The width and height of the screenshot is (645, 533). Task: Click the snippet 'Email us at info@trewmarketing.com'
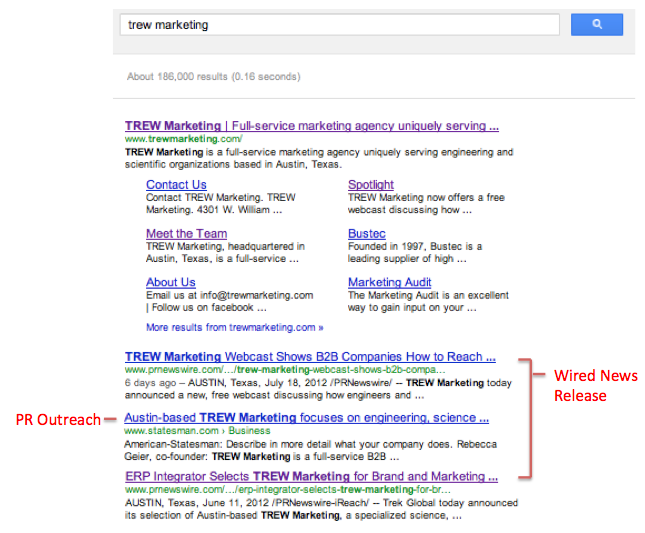[x=230, y=295]
